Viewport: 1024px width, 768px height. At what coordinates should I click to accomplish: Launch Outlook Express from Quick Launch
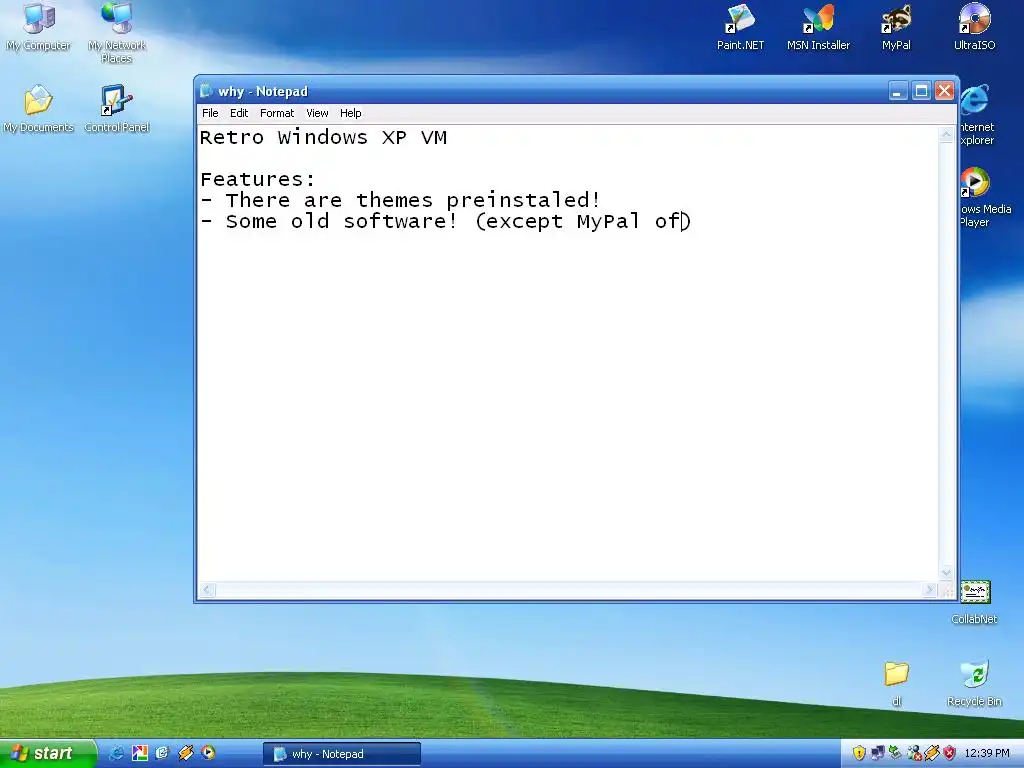click(x=162, y=753)
